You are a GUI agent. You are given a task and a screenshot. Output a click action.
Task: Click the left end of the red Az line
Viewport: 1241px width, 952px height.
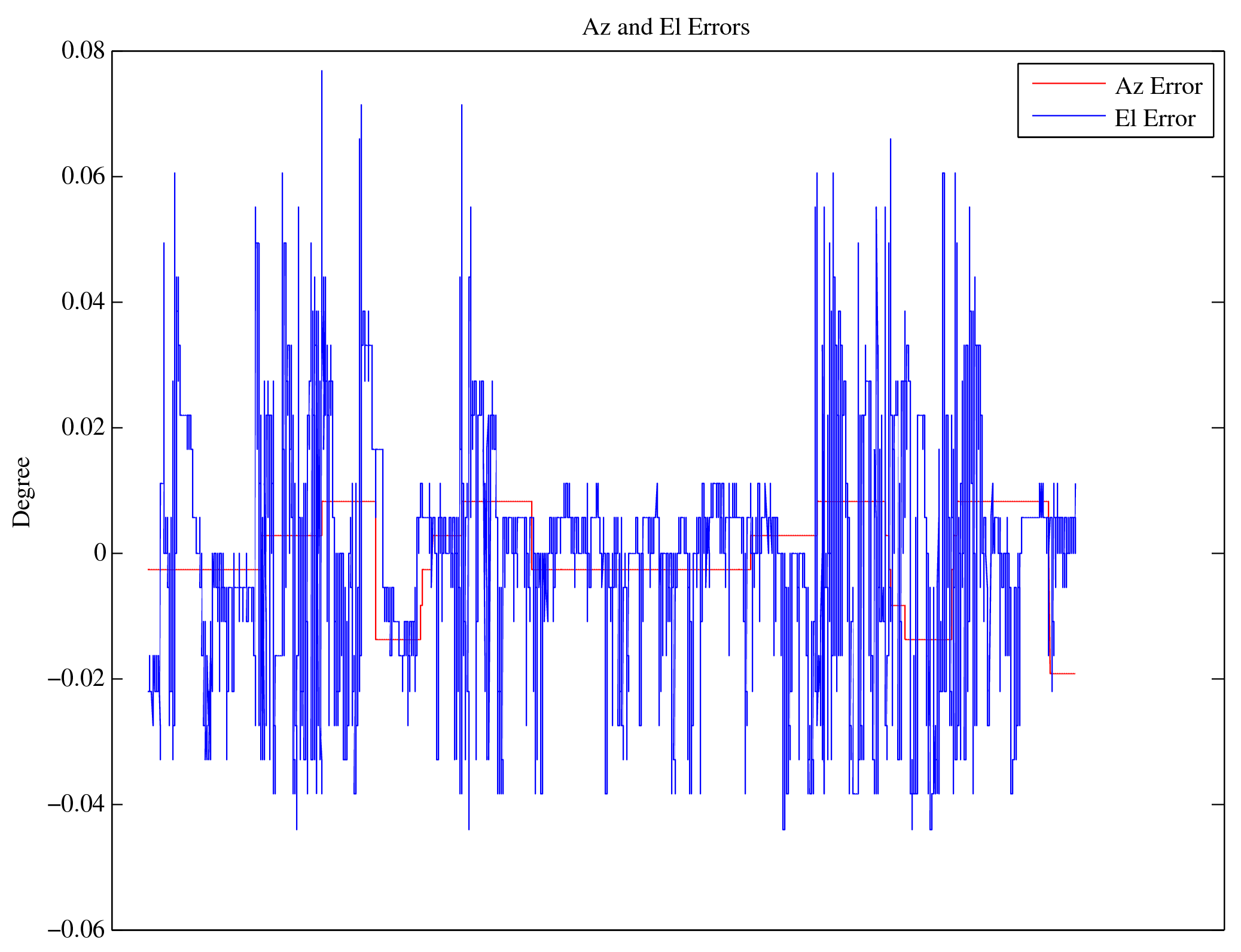[149, 569]
